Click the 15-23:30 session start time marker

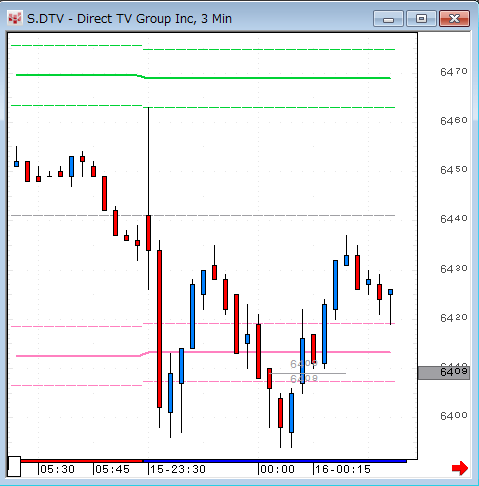coord(178,469)
